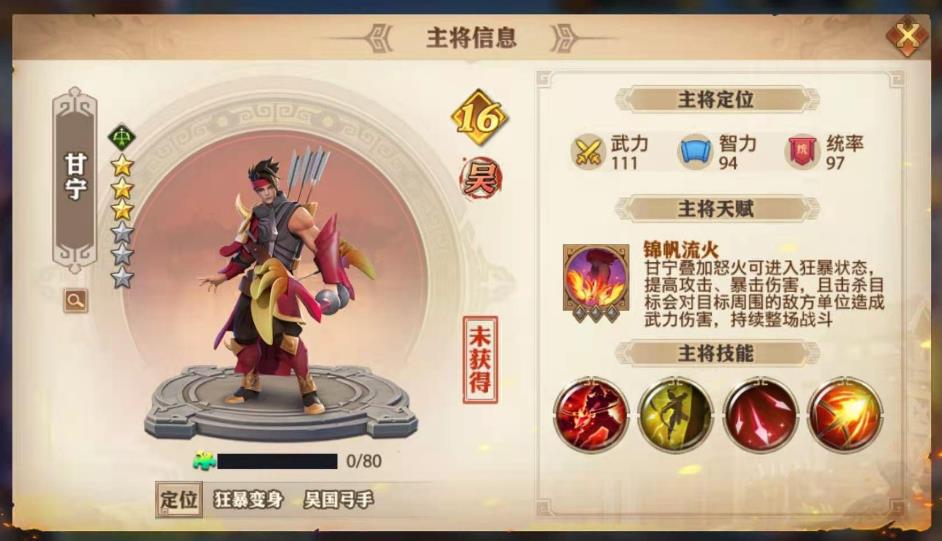Click the fragment progress bar 0/80
The image size is (942, 541).
pos(277,461)
